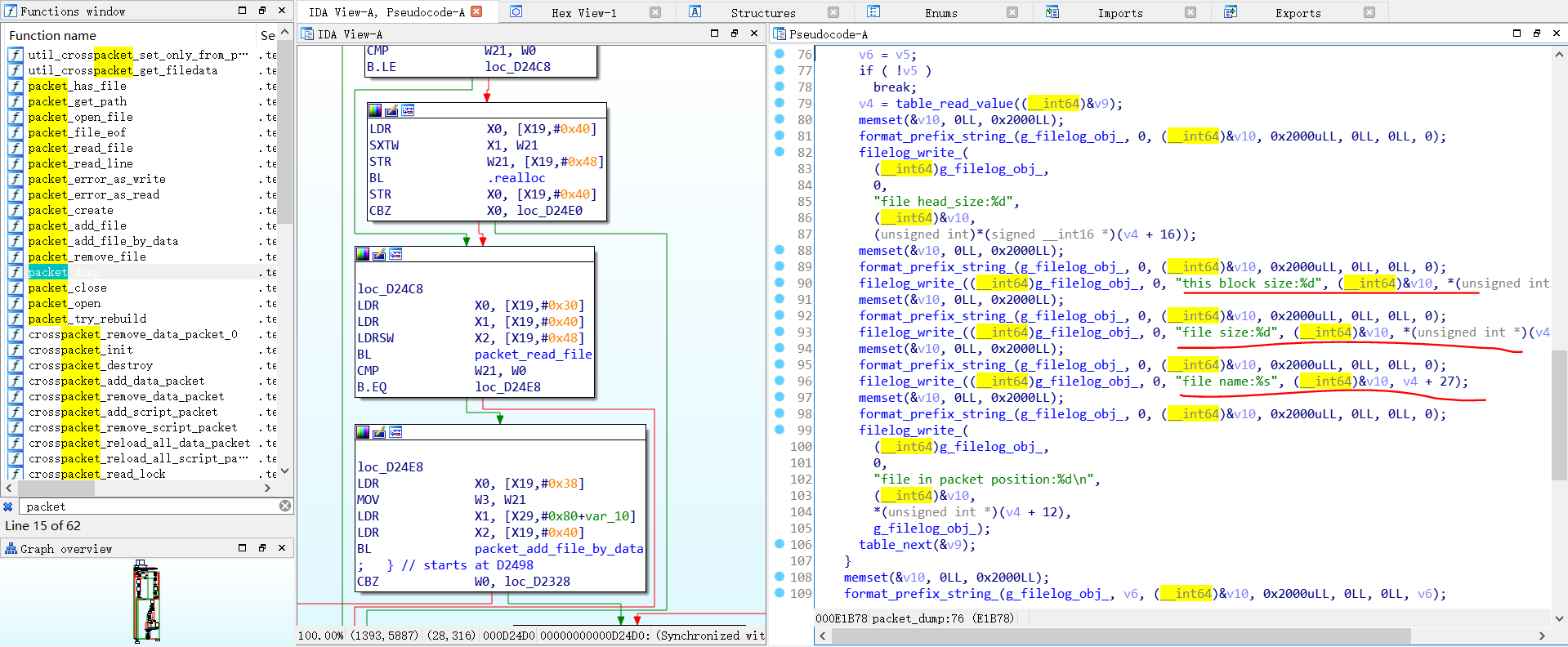Click the Graph overview panel icon
The image size is (1568, 647).
click(11, 549)
